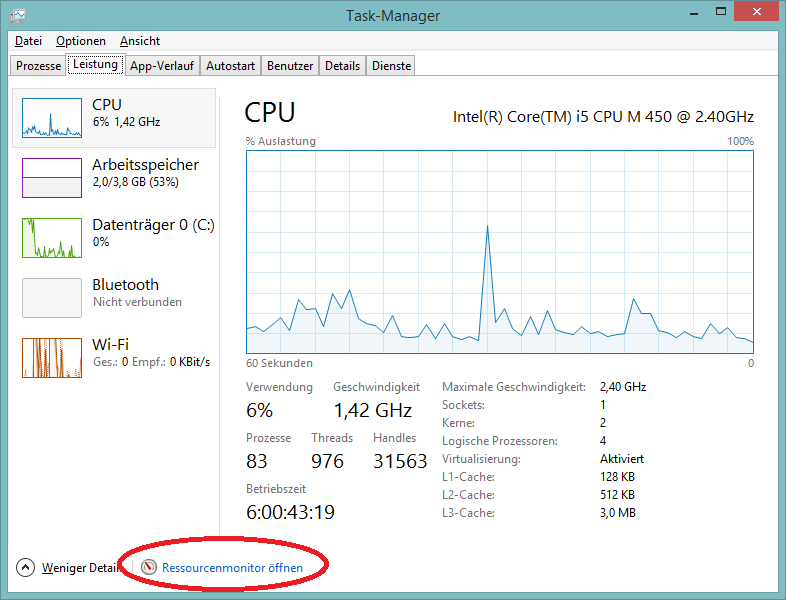Screen dimensions: 786x600
Task: Select the CPU performance graph thumbnail
Action: click(x=52, y=118)
